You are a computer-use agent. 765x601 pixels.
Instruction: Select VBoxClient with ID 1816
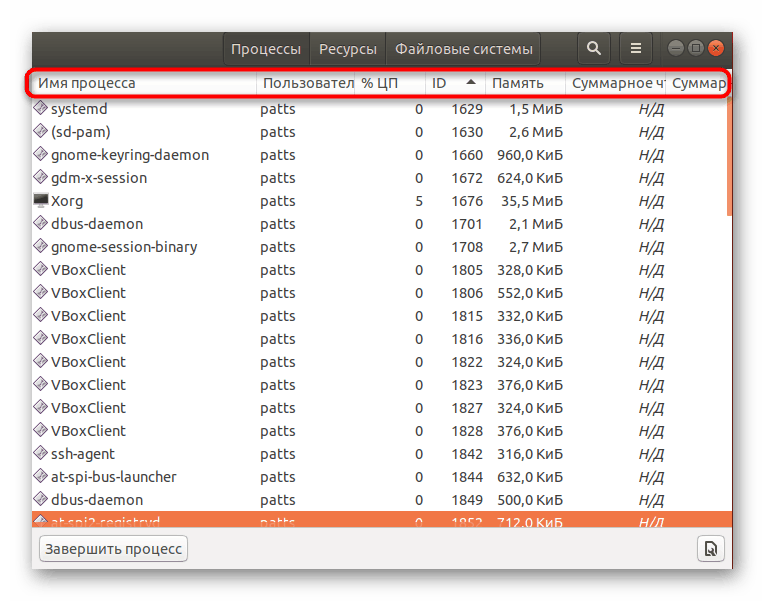(380, 339)
